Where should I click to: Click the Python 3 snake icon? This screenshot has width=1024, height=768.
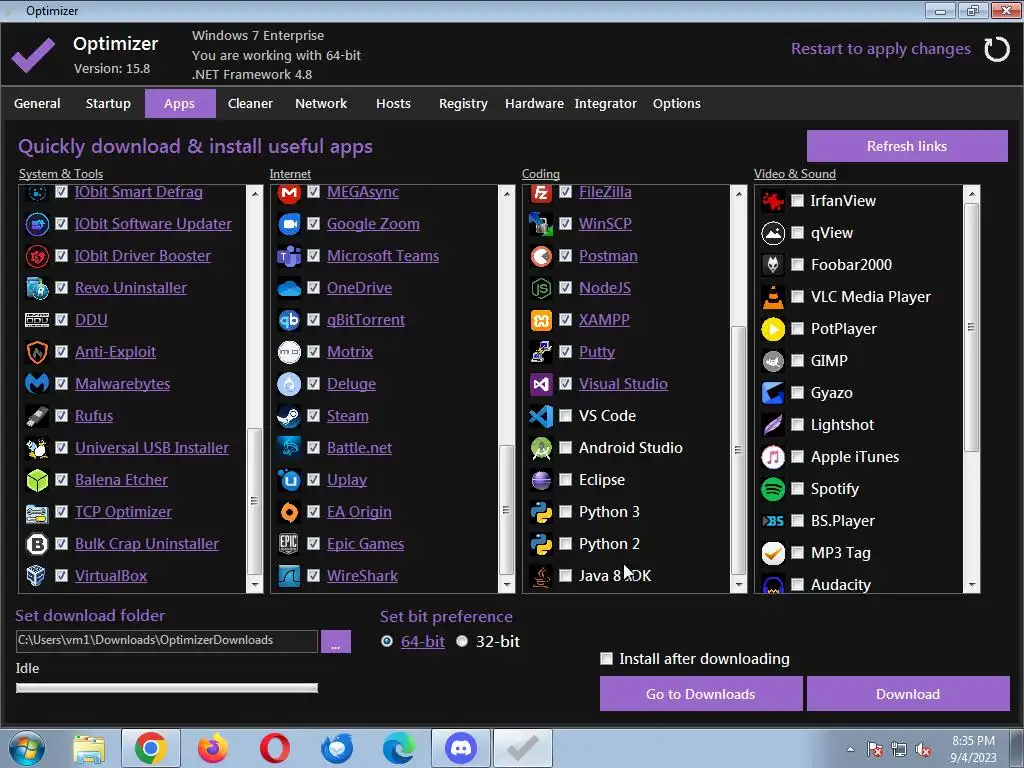pyautogui.click(x=541, y=512)
